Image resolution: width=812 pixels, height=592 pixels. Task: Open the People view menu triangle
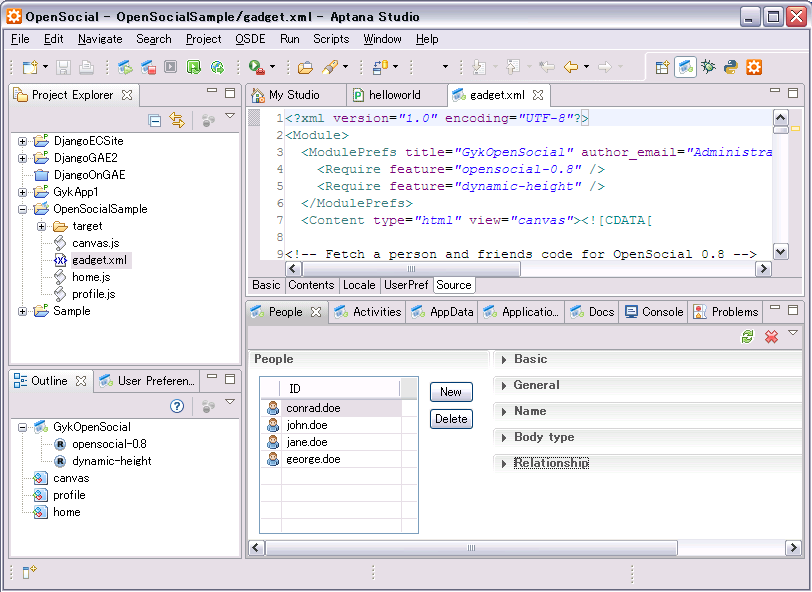tap(793, 333)
